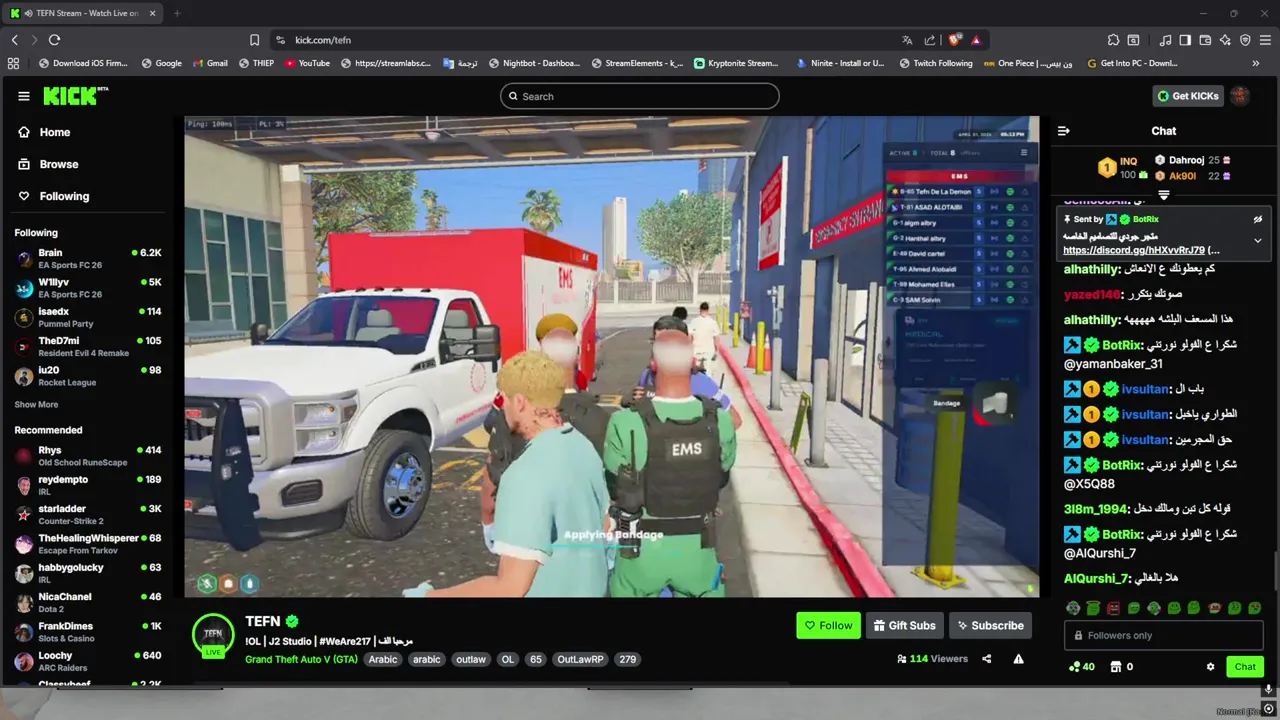Click the yazed146 username in chat
The width and height of the screenshot is (1280, 720).
(1092, 295)
